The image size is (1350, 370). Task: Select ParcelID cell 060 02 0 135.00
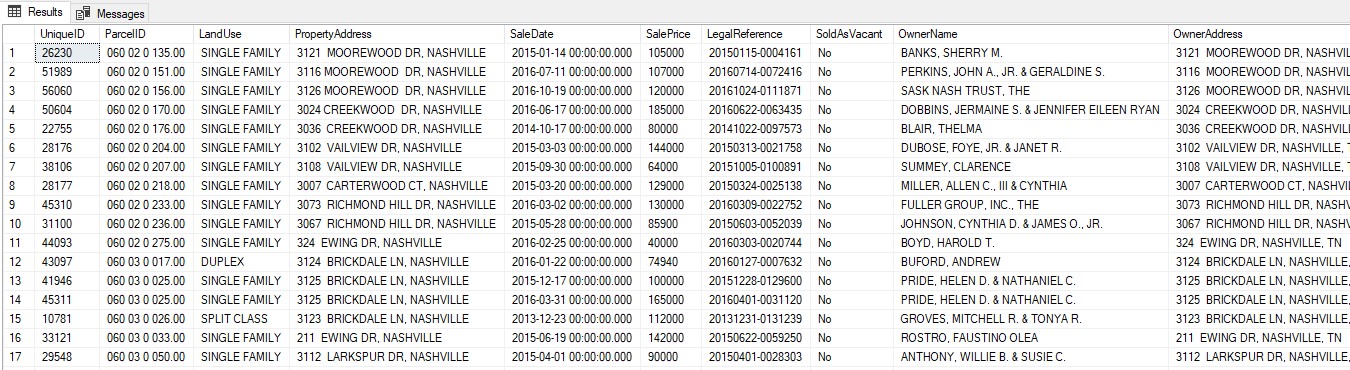[x=147, y=53]
